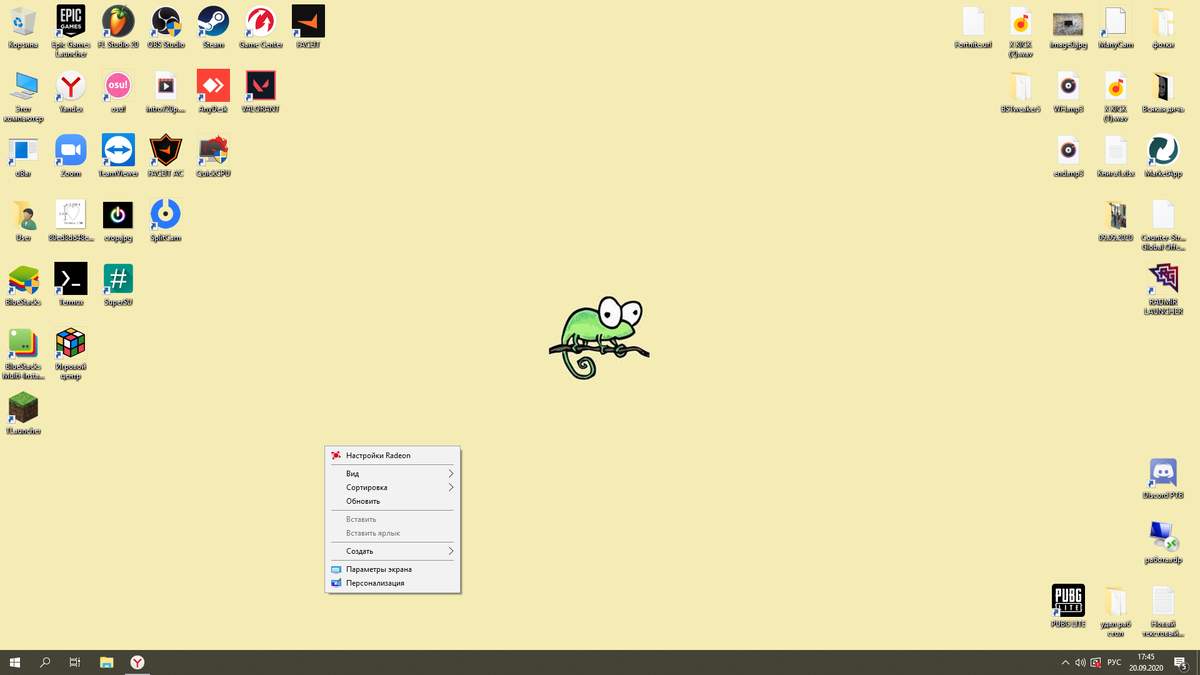Select the WH.mp3 audio file
The height and width of the screenshot is (675, 1200).
1068,92
